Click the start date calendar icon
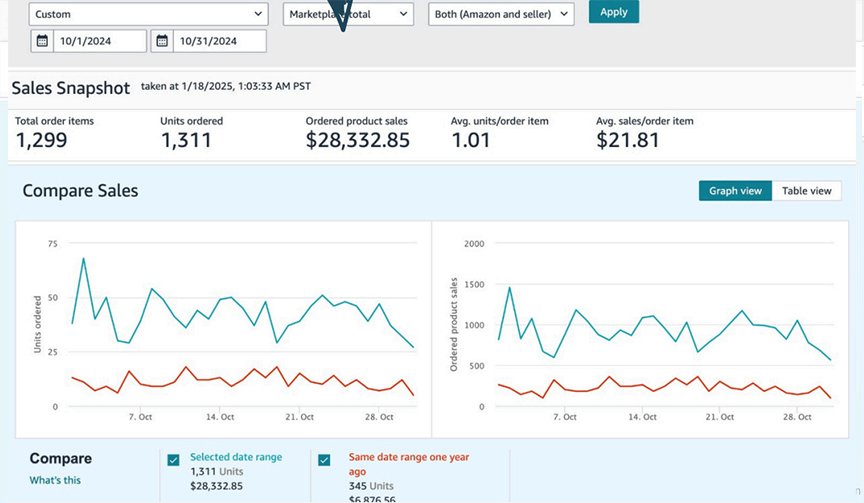Screen dimensions: 864x503 click(x=41, y=41)
